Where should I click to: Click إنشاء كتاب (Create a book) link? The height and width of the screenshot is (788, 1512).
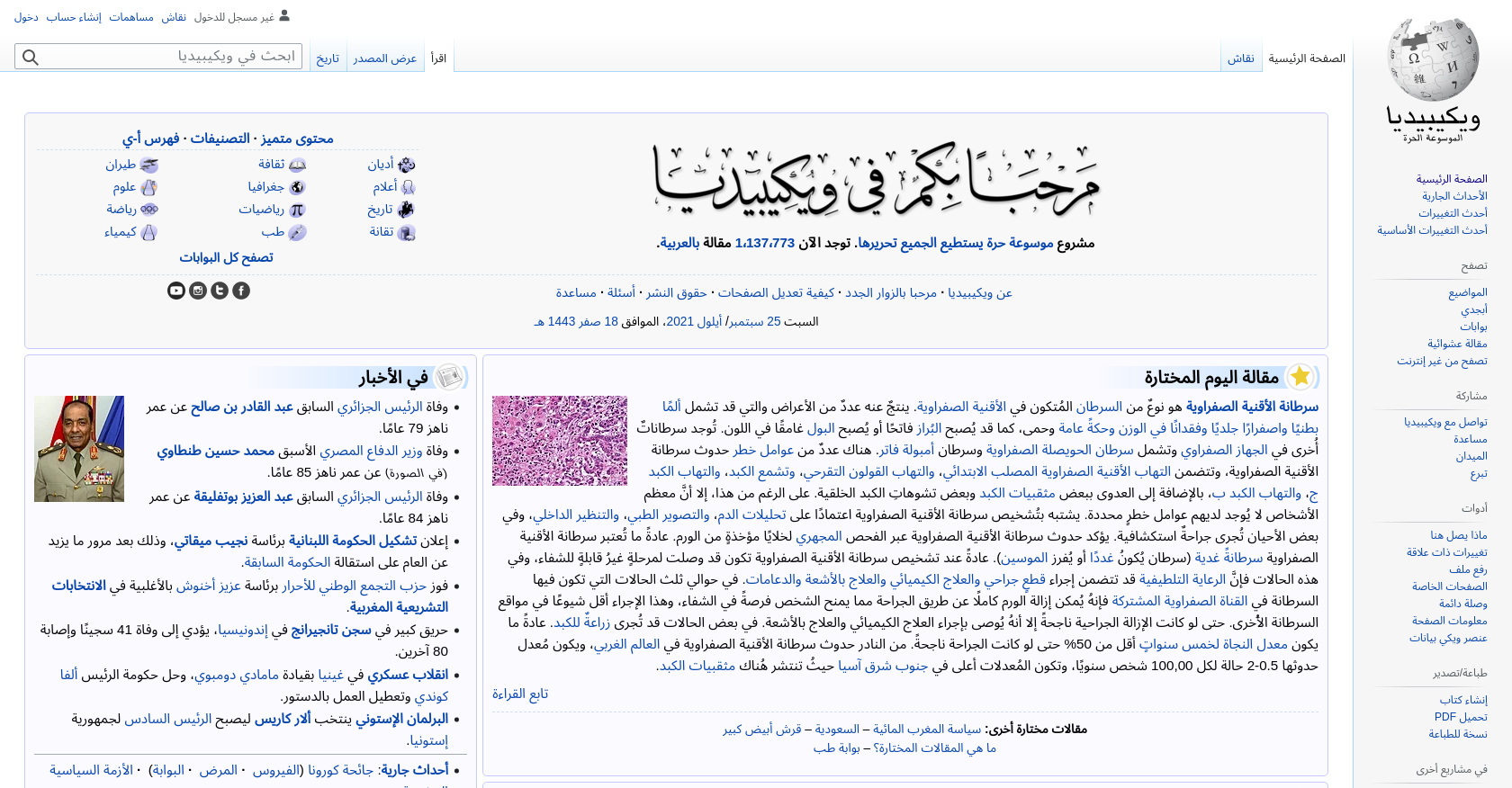(x=1463, y=700)
